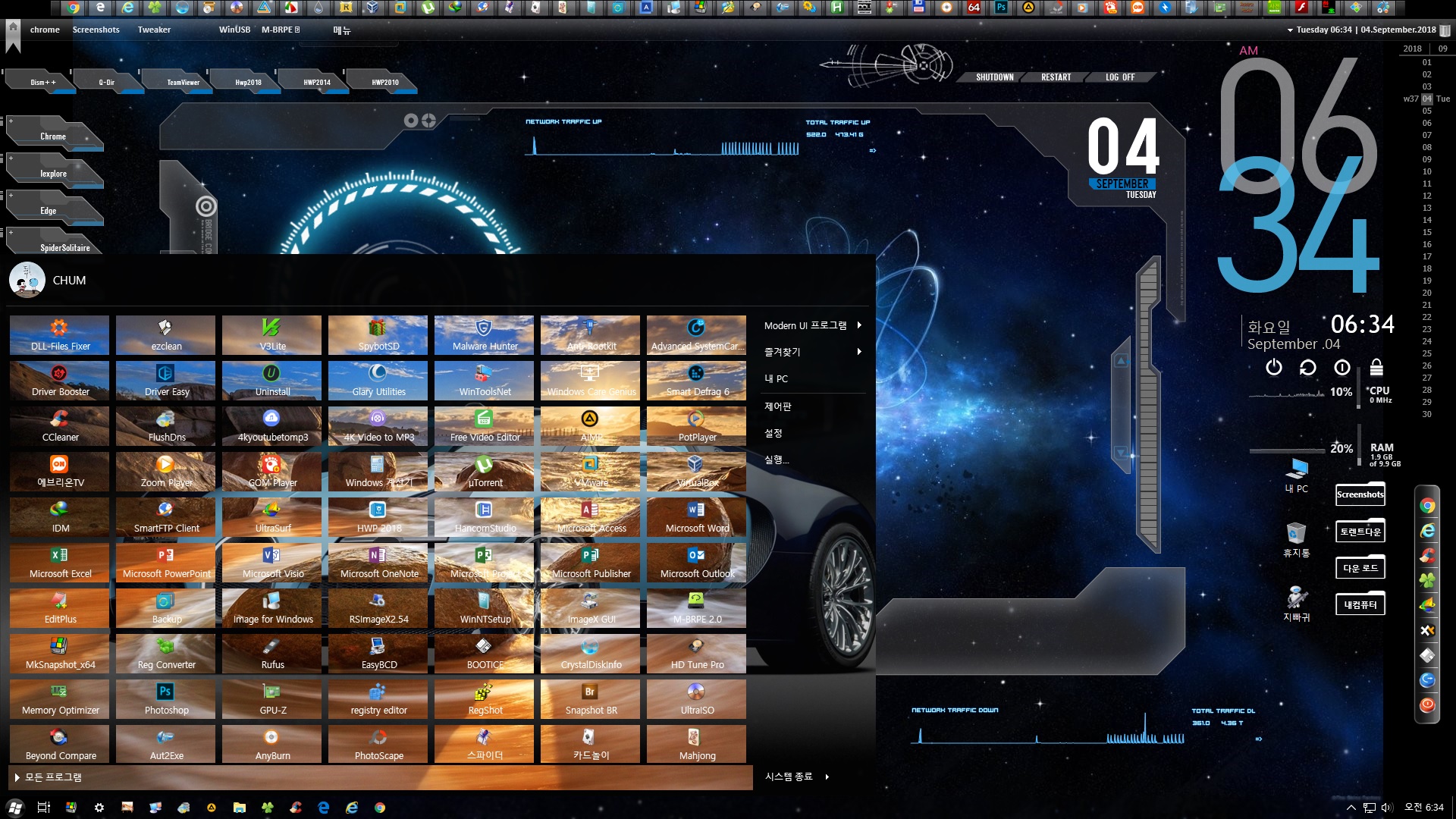This screenshot has width=1456, height=819.
Task: Expand the 즐겨찾기 submenu
Action: (x=813, y=352)
